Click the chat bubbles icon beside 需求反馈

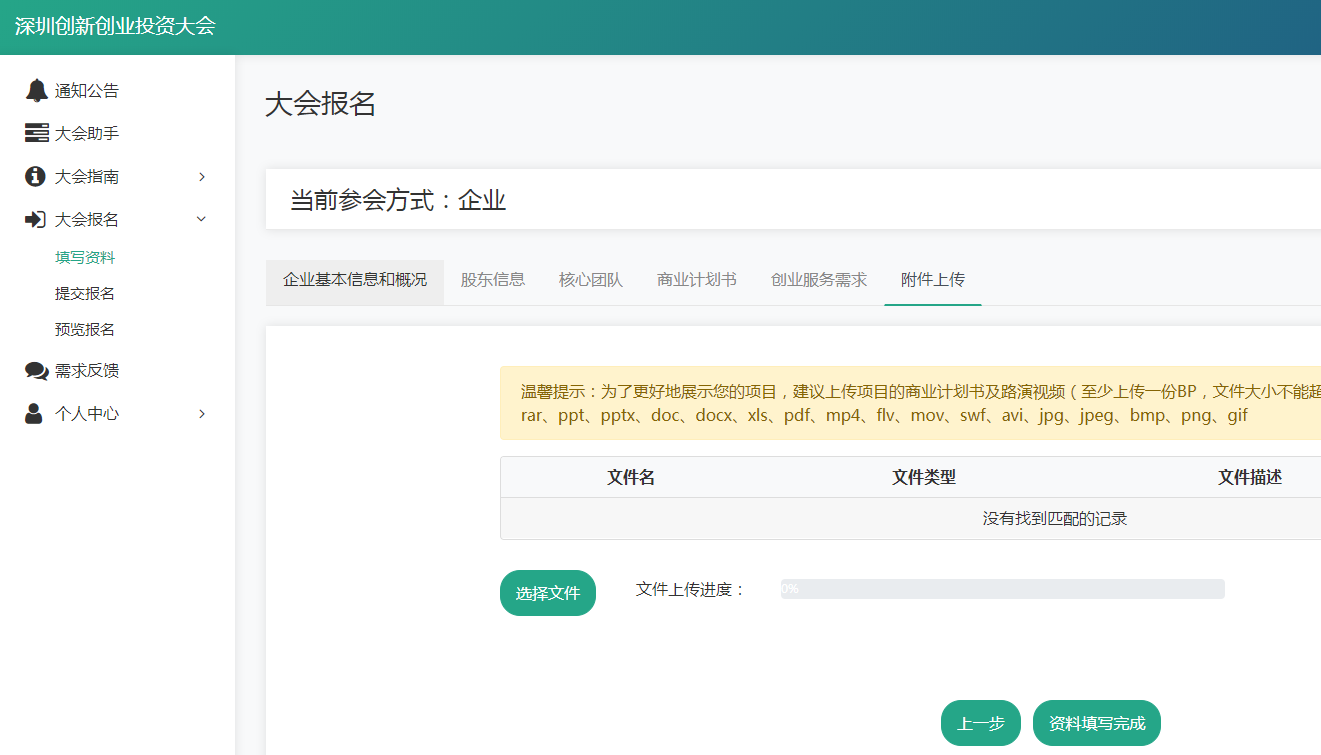(x=37, y=371)
